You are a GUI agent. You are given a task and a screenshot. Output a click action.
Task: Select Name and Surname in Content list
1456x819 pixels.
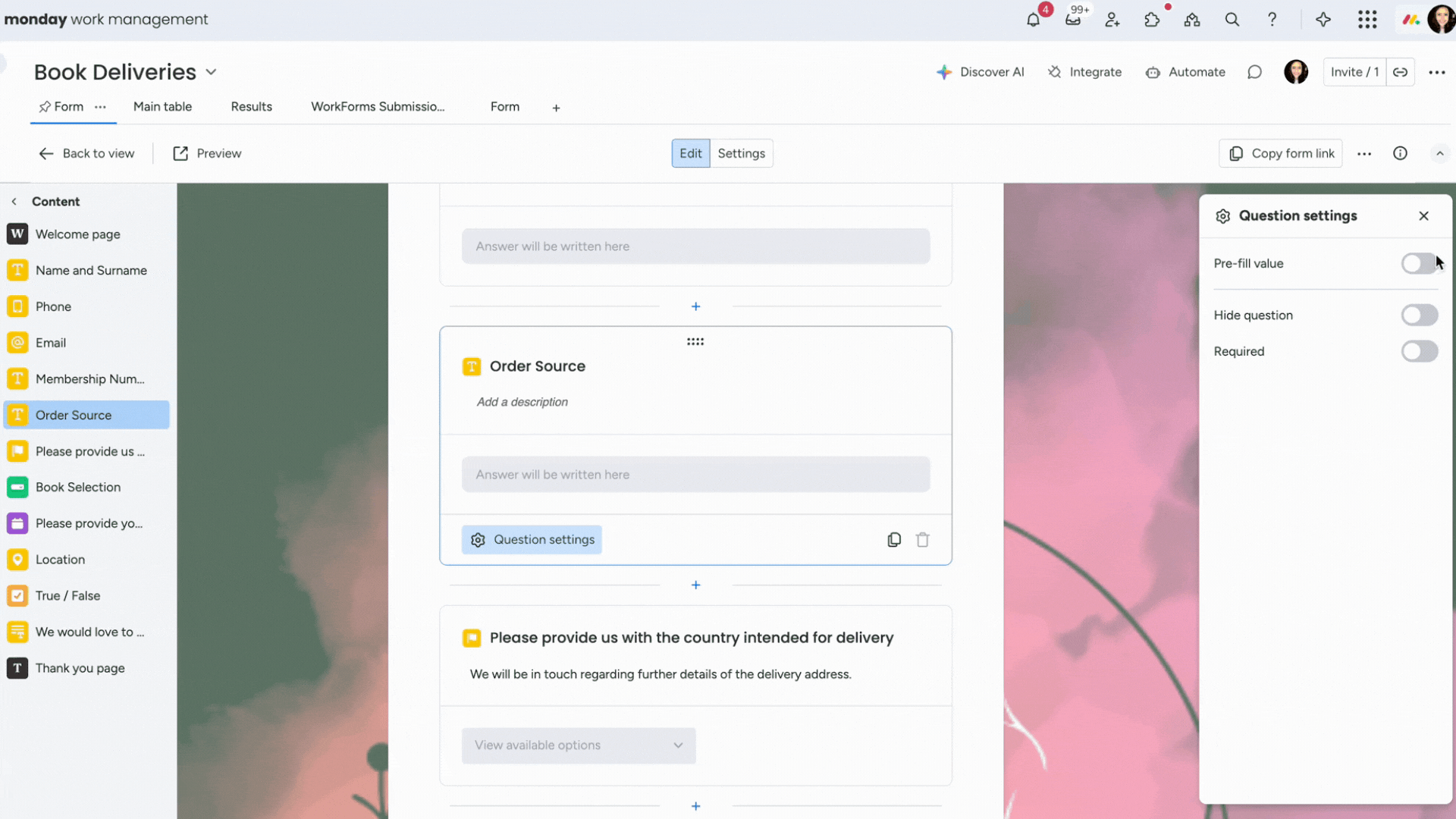tap(87, 271)
